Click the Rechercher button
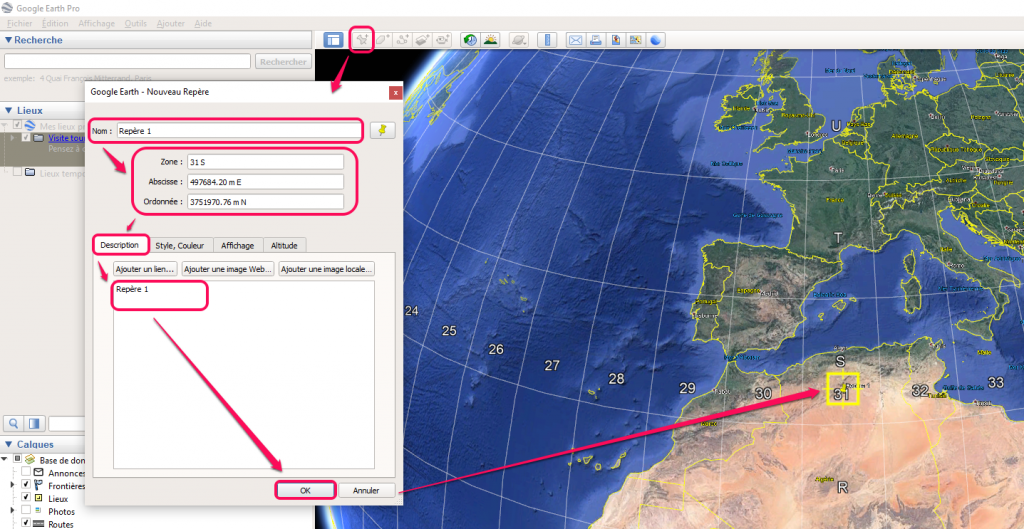Viewport: 1024px width, 529px height. click(x=283, y=61)
